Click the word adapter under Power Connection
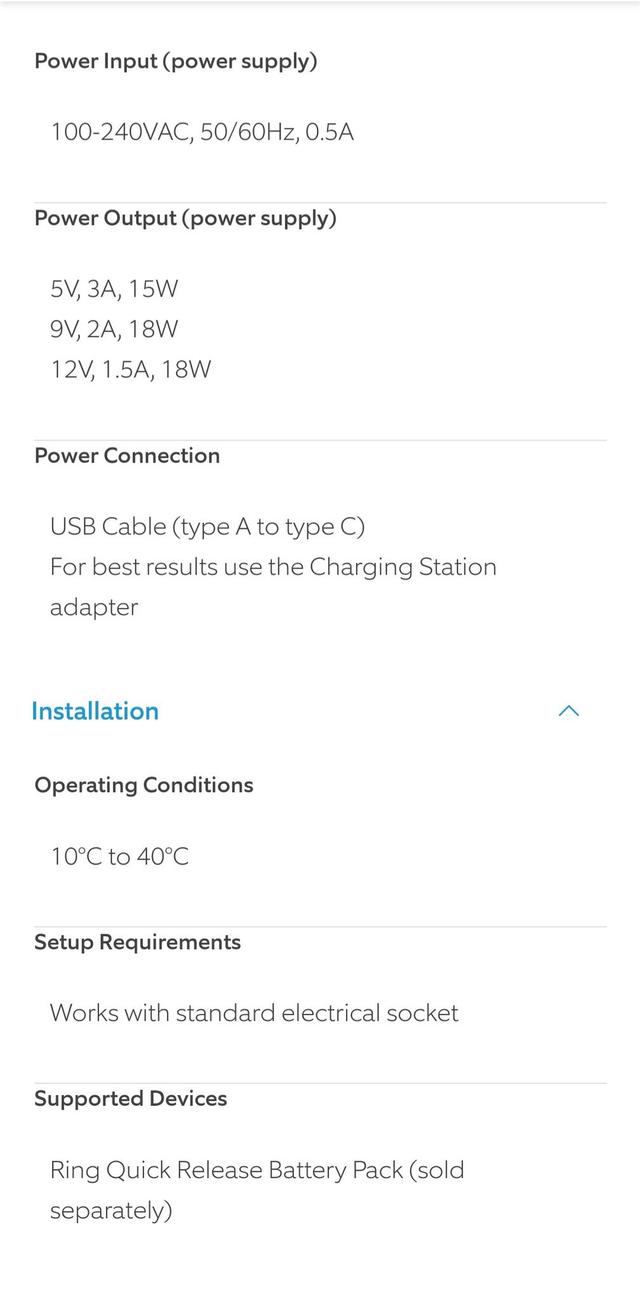 pyautogui.click(x=94, y=608)
